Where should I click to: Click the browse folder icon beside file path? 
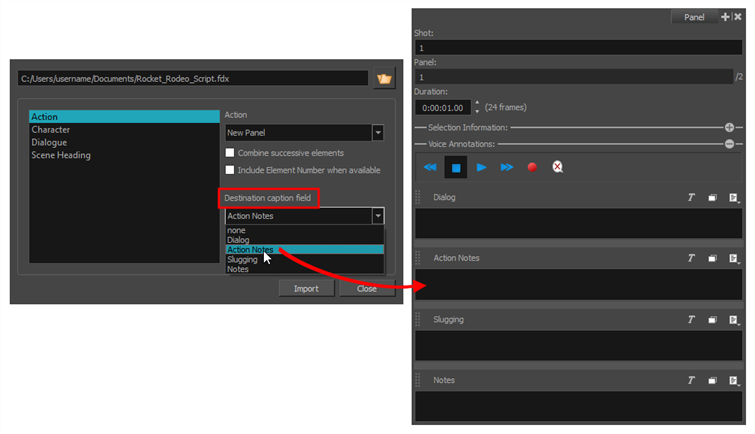pyautogui.click(x=384, y=78)
